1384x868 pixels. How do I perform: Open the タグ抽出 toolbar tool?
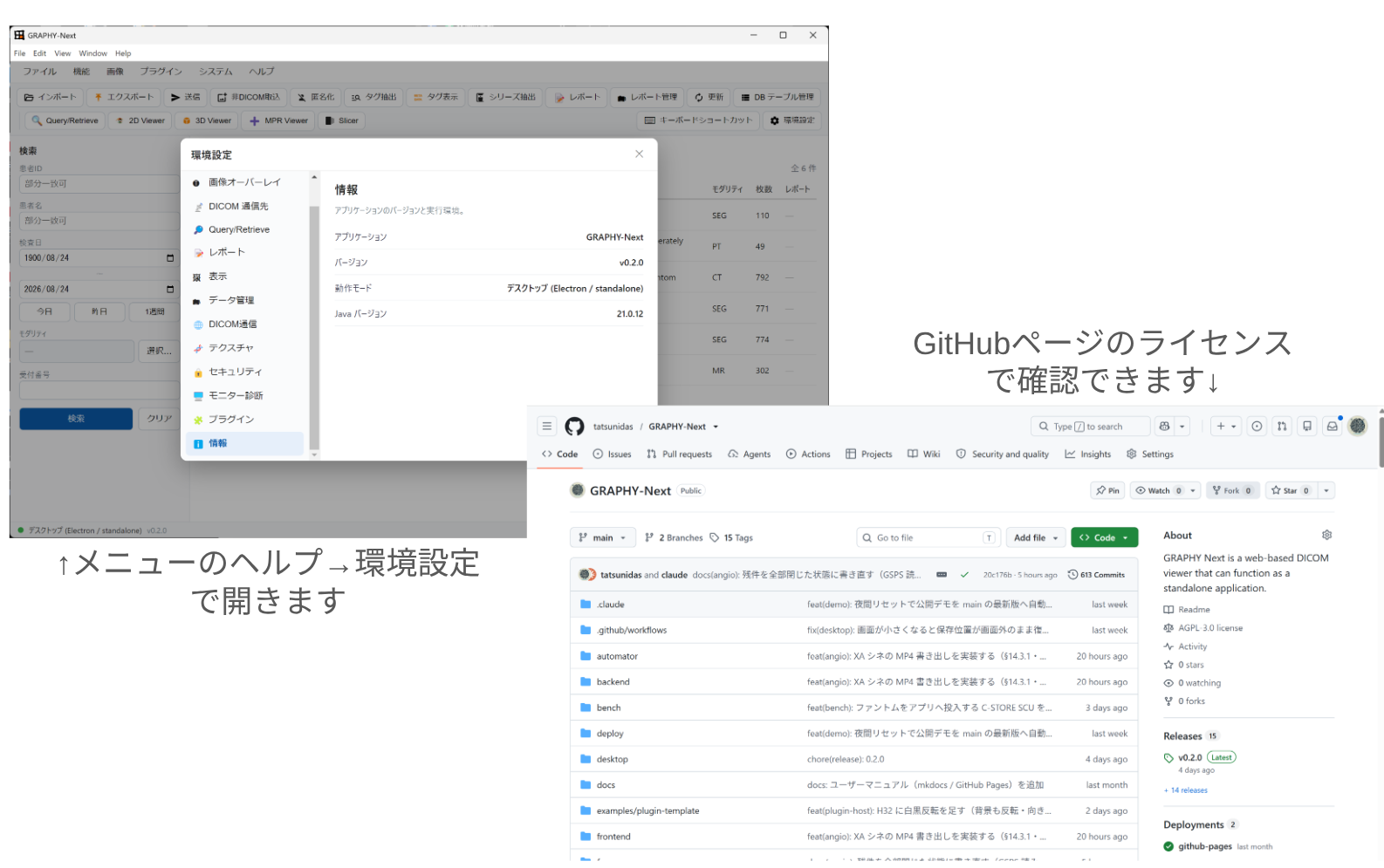click(373, 97)
